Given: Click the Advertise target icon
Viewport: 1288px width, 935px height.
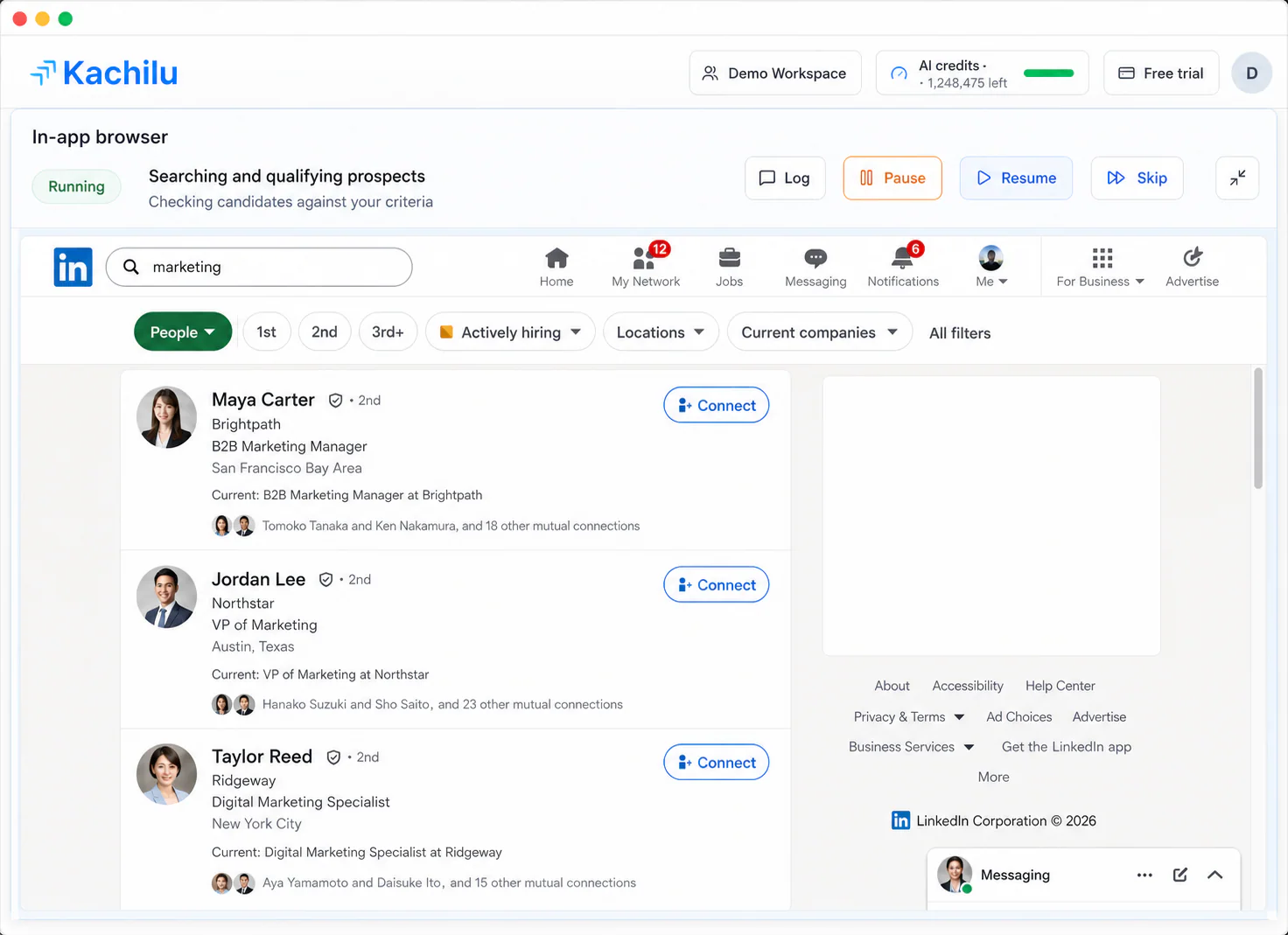Looking at the screenshot, I should coord(1192,257).
